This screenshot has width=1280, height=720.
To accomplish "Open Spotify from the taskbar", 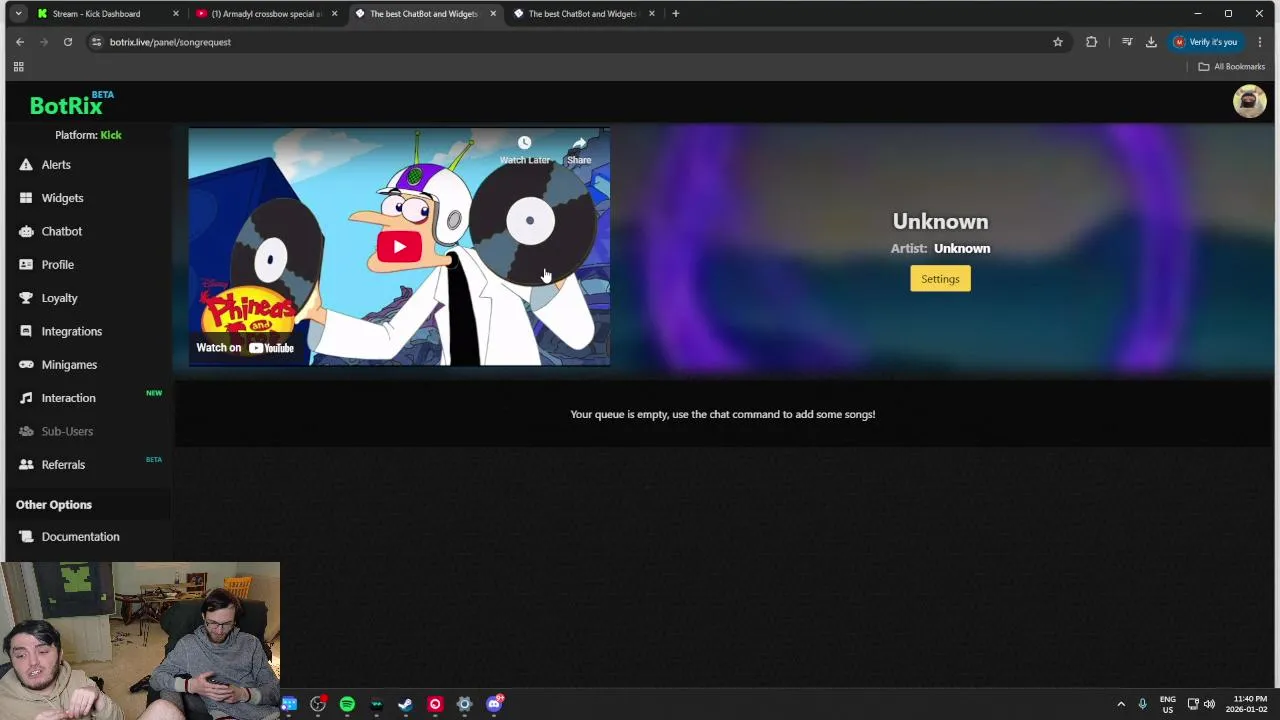I will pos(347,704).
